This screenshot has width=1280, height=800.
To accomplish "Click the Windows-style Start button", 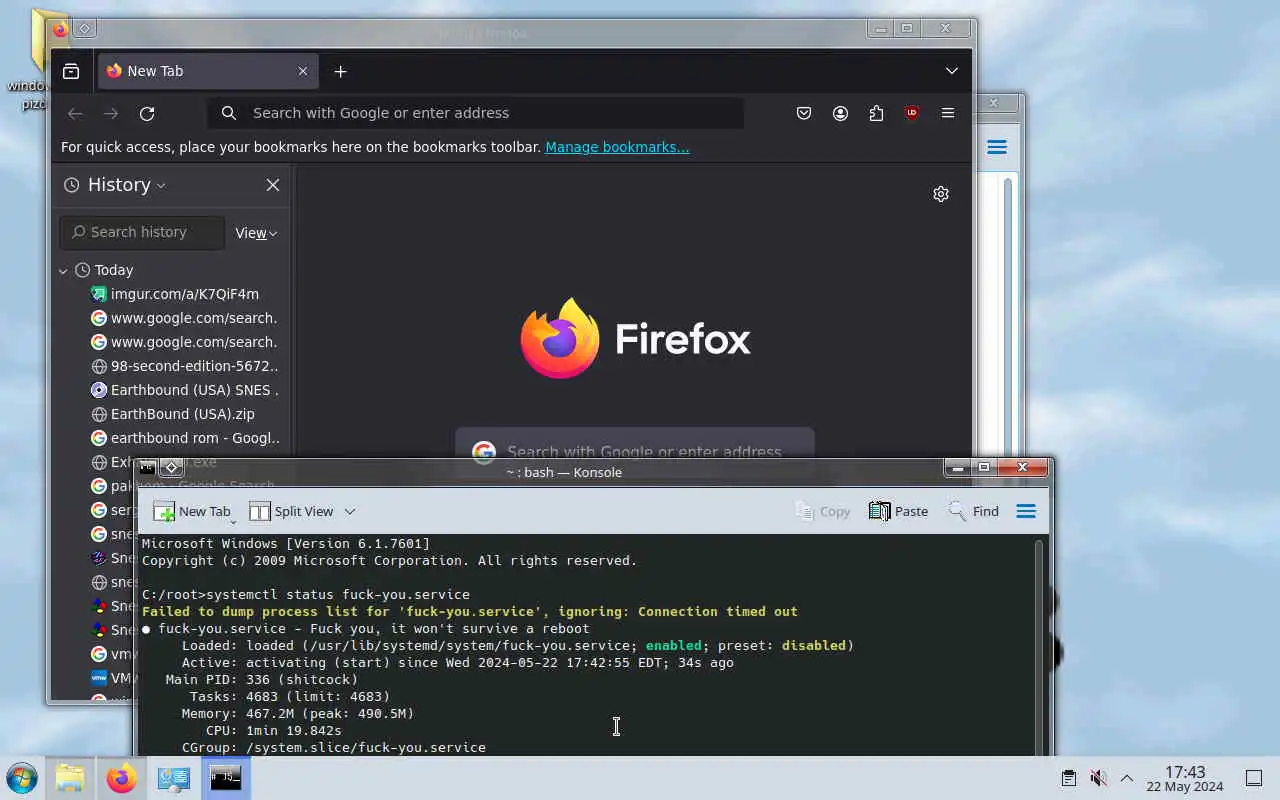I will [21, 778].
